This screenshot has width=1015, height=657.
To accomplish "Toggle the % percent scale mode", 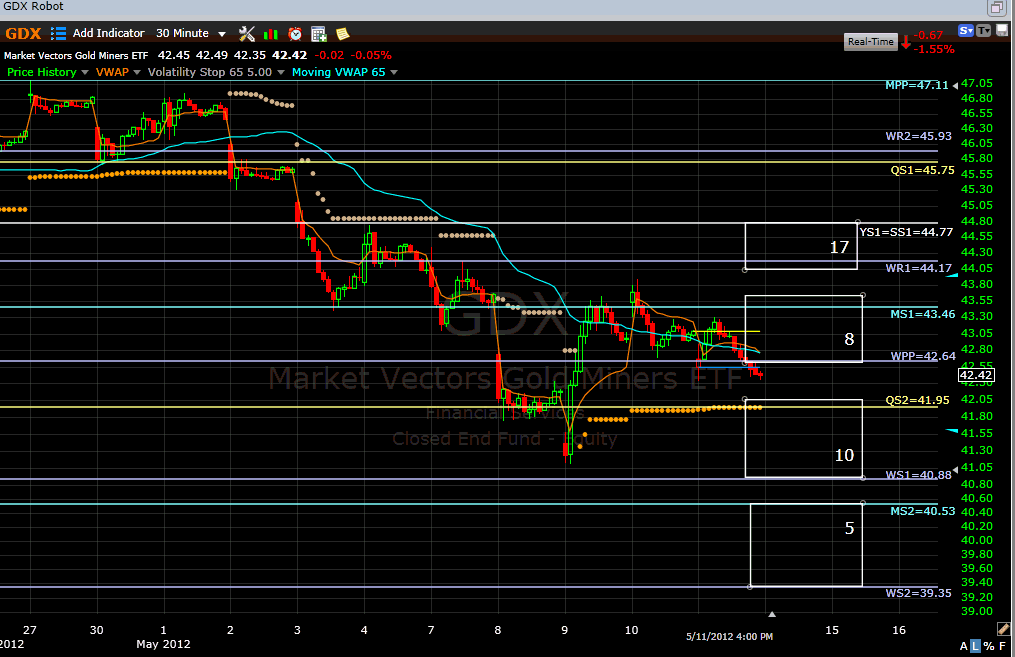I will pyautogui.click(x=988, y=646).
